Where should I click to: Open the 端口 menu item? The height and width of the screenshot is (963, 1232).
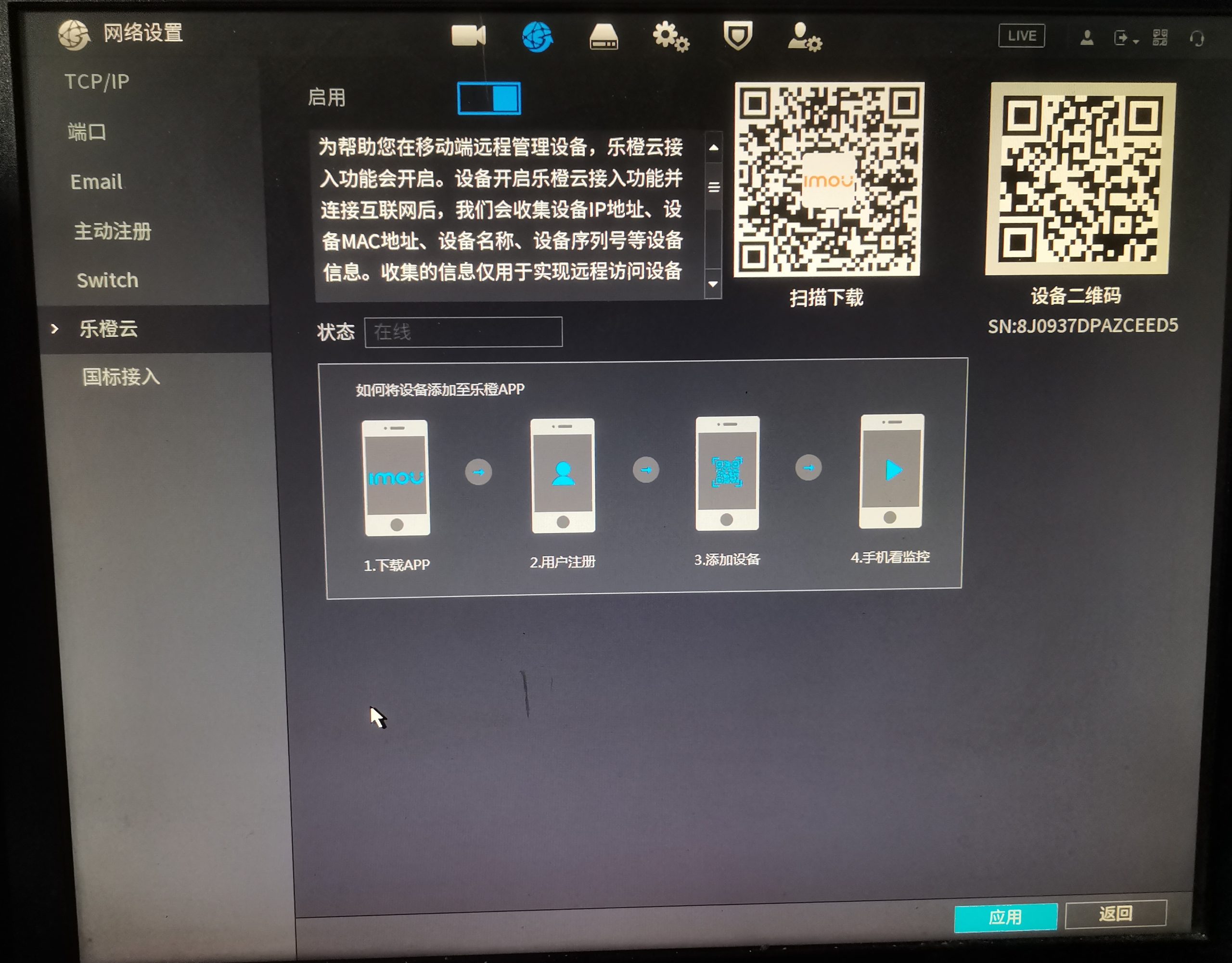point(87,132)
